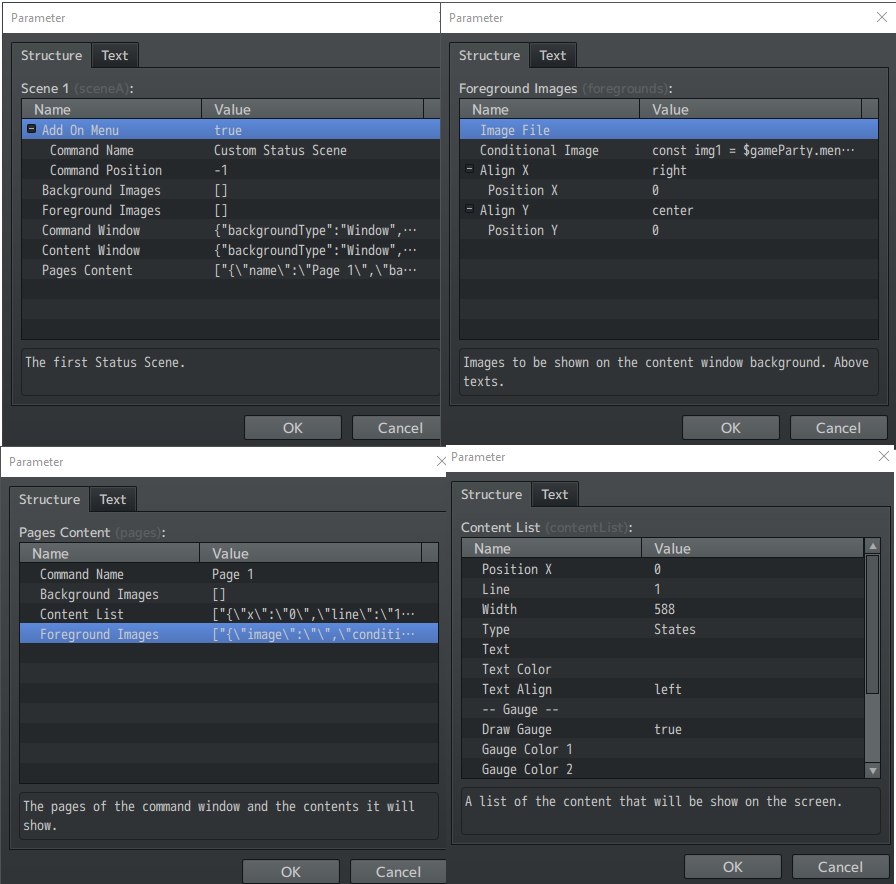Click Value column header in Pages Content table
The image size is (896, 884).
coord(310,553)
